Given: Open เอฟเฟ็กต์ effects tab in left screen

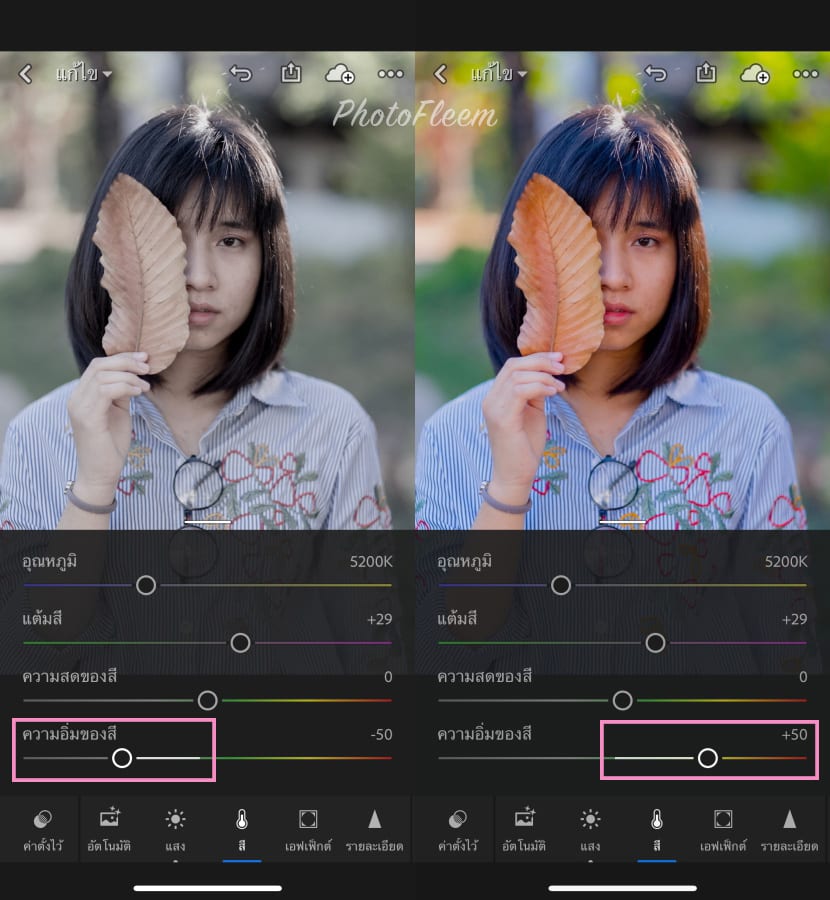Looking at the screenshot, I should click(x=308, y=830).
